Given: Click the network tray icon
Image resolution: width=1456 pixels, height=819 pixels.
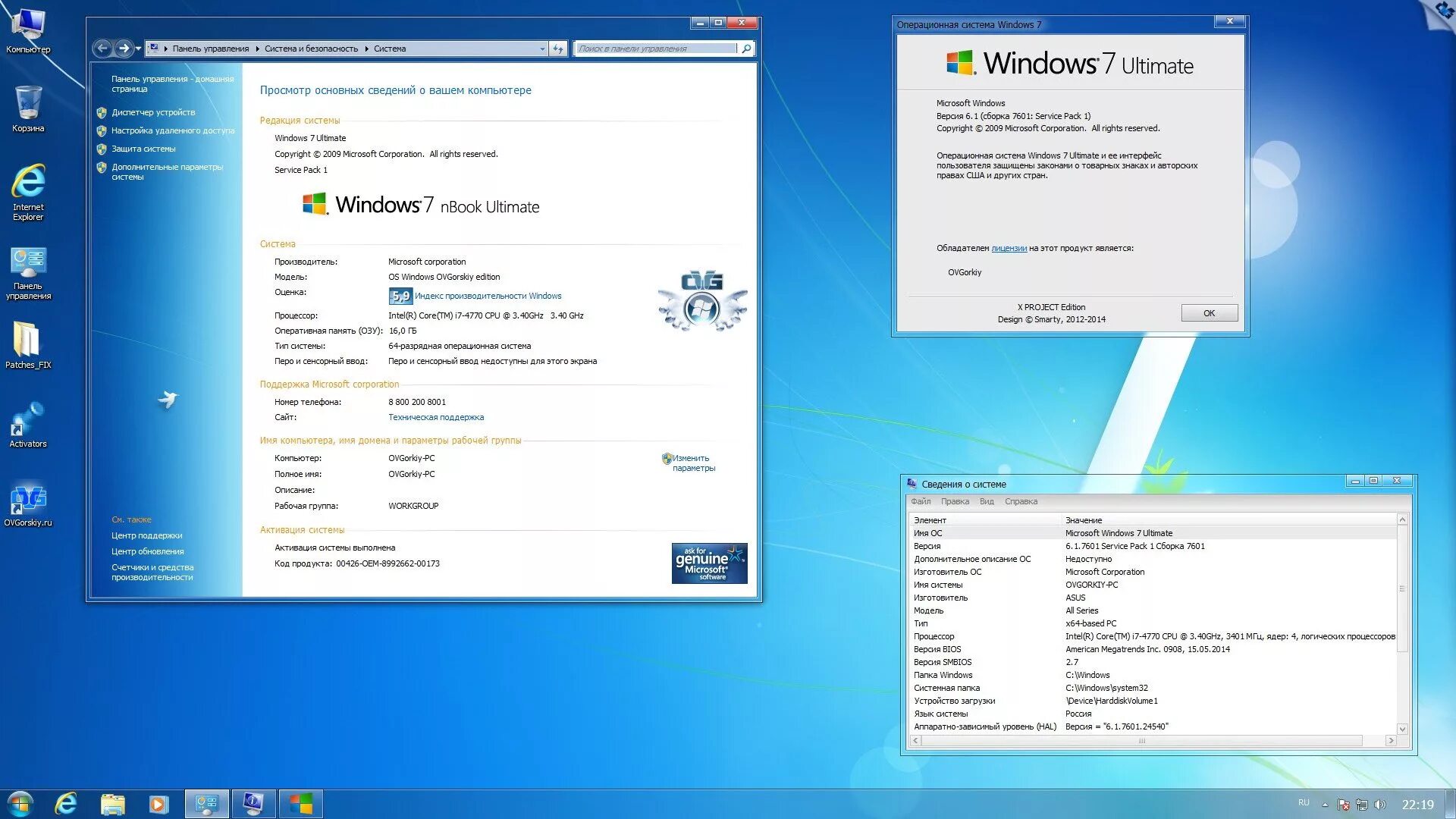Looking at the screenshot, I should 1362,805.
